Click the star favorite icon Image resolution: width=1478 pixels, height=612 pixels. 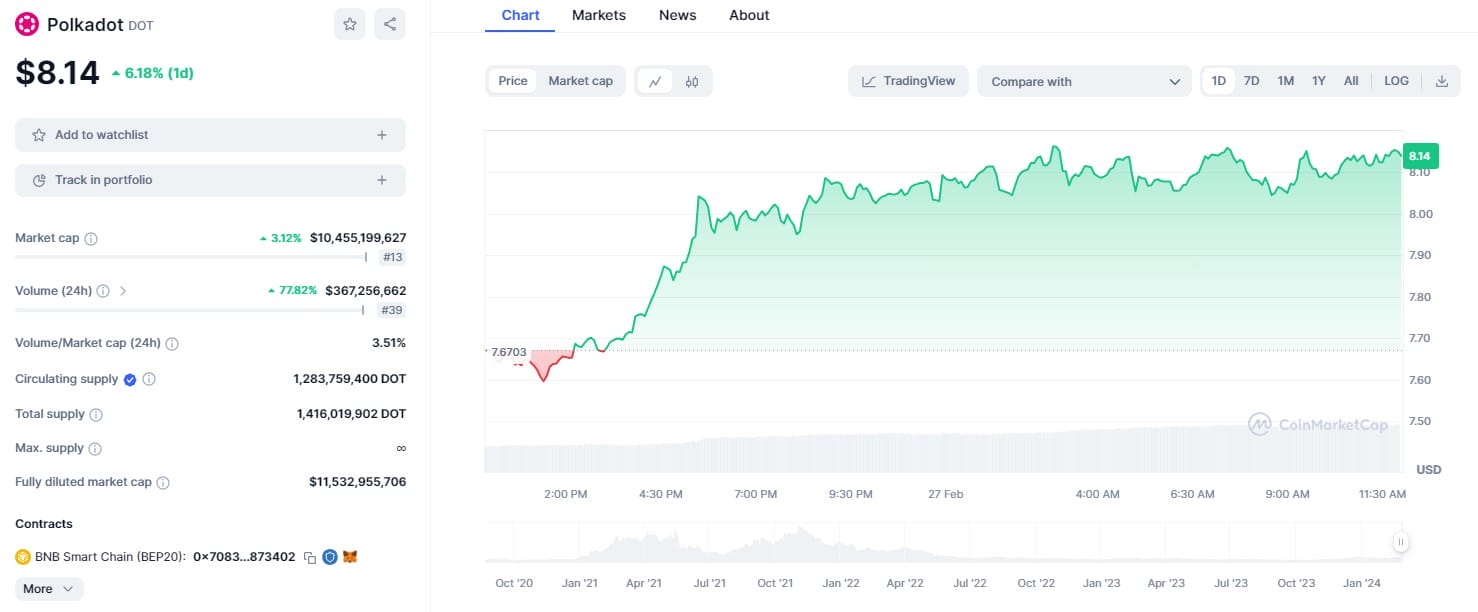[350, 24]
